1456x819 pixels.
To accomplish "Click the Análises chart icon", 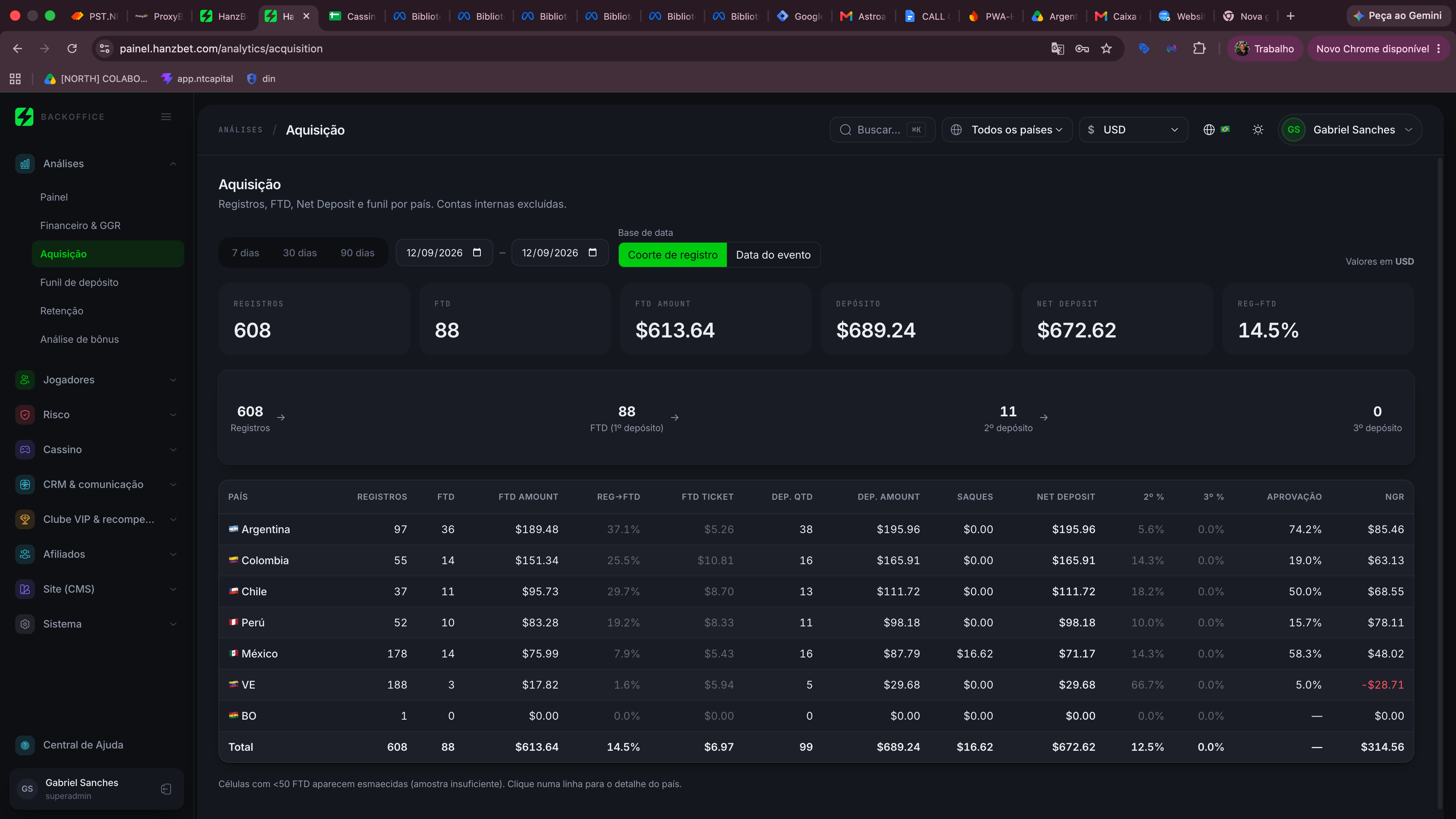I will tap(25, 164).
